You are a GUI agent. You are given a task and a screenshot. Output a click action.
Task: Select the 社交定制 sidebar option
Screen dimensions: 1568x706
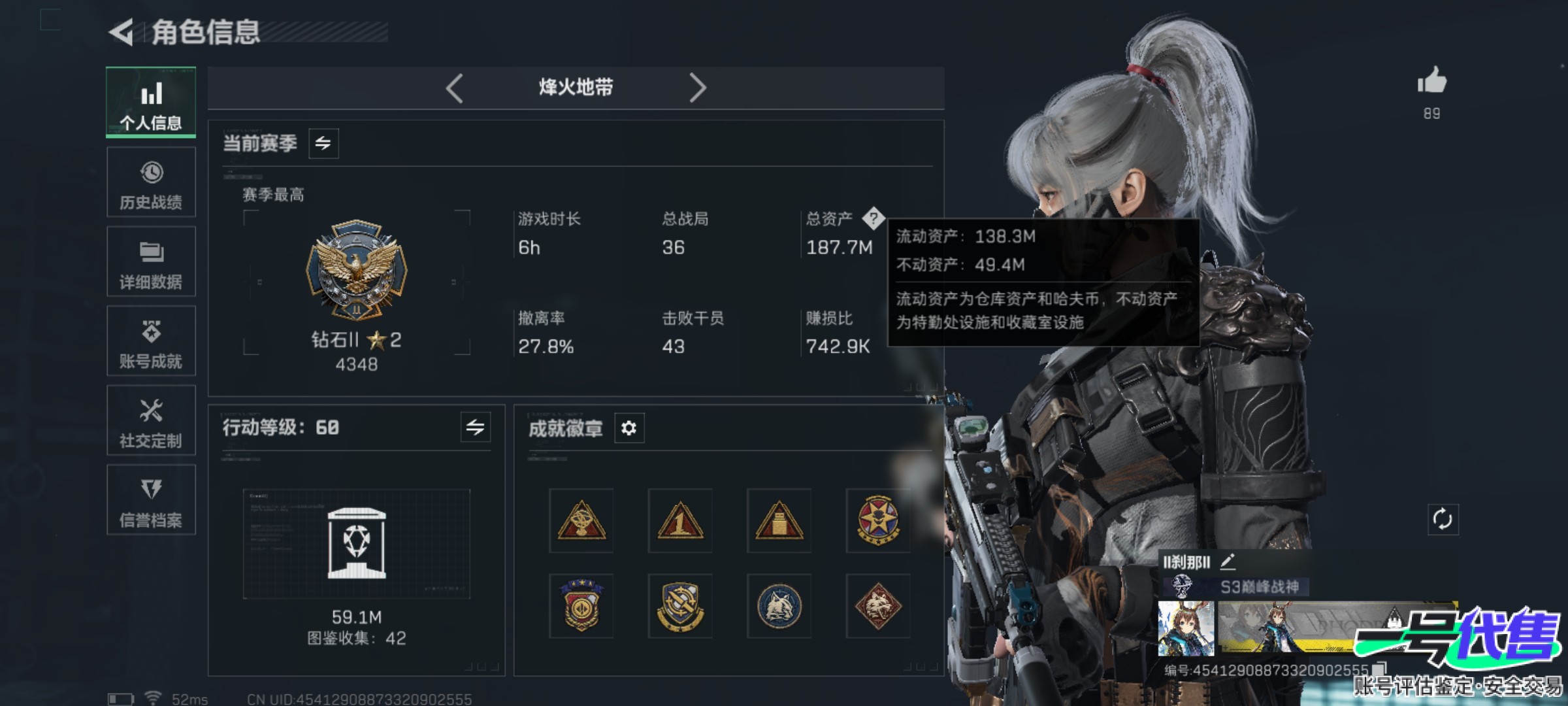[x=151, y=420]
